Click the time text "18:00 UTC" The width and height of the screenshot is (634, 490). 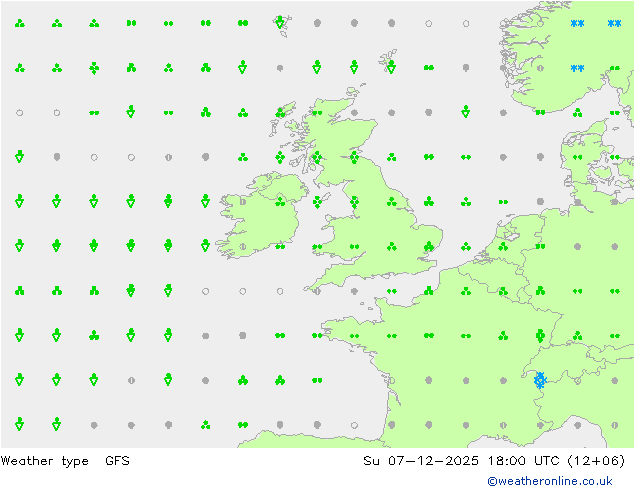[523, 461]
